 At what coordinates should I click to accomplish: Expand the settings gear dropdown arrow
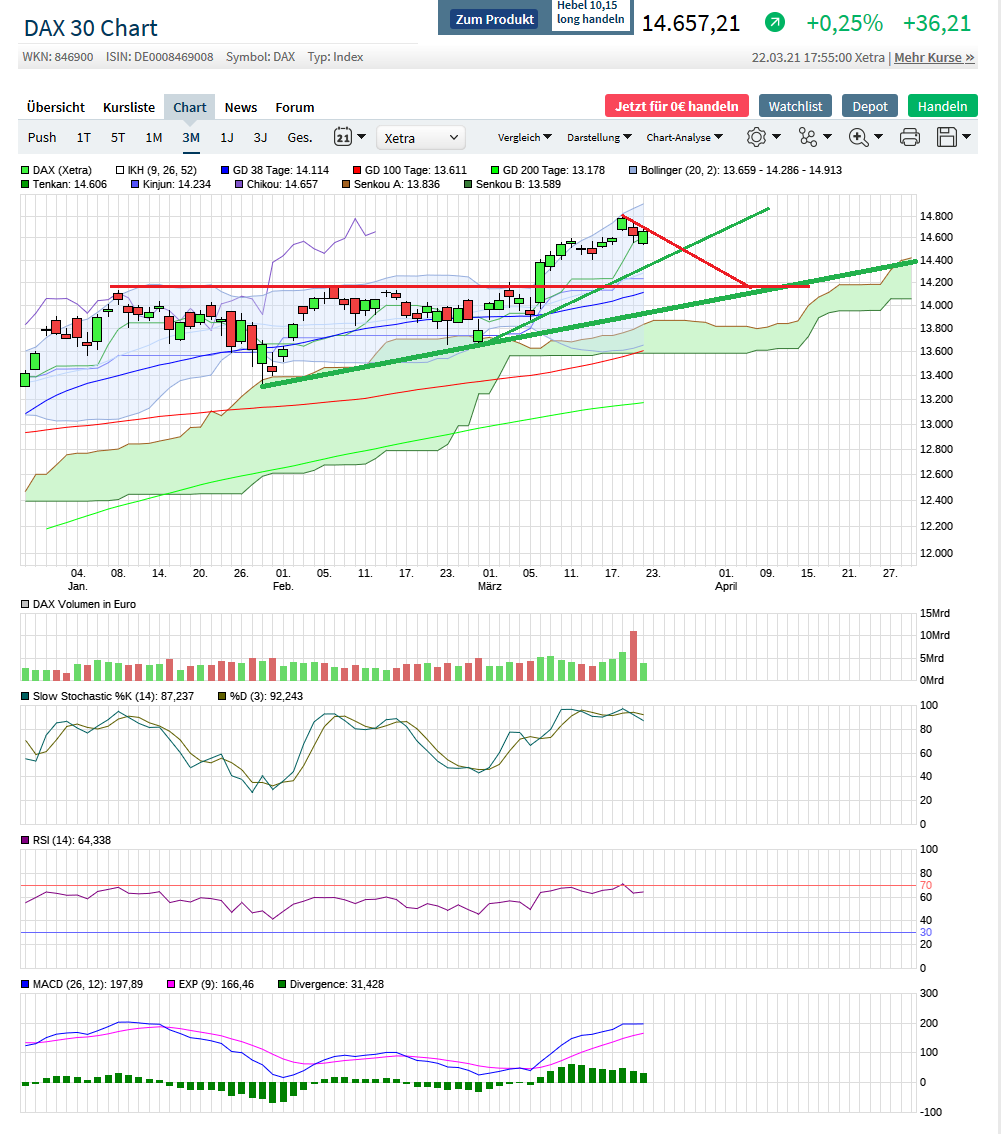pos(776,136)
